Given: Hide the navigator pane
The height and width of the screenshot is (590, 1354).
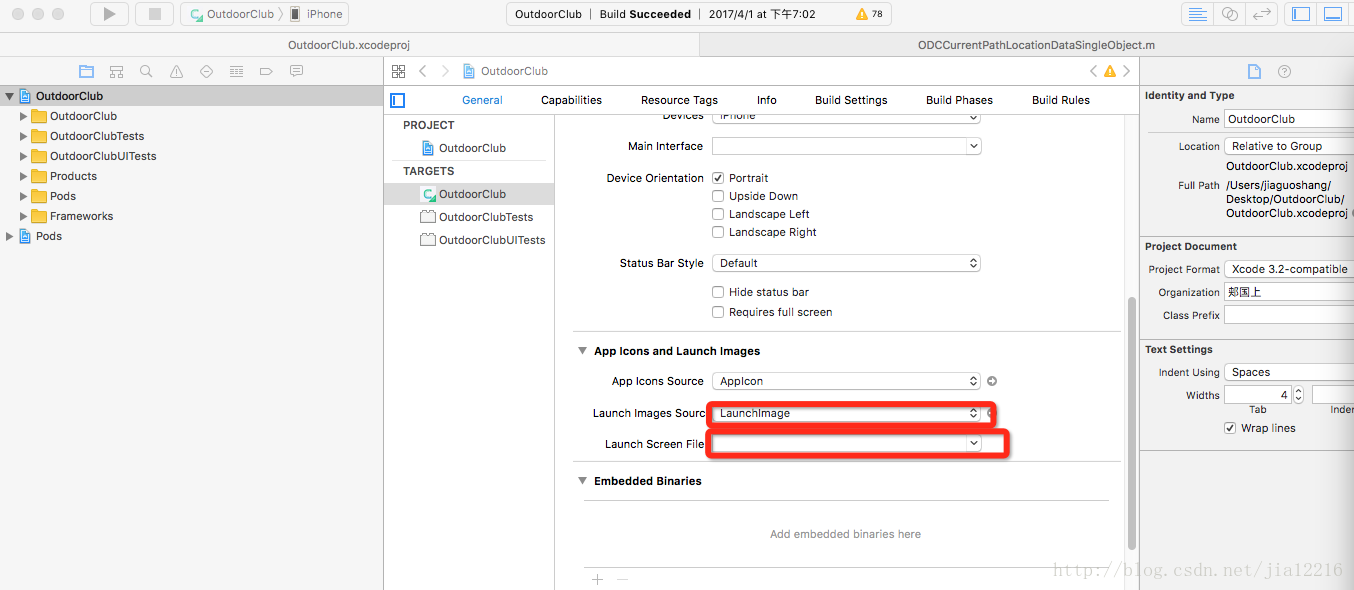Looking at the screenshot, I should pos(1301,14).
